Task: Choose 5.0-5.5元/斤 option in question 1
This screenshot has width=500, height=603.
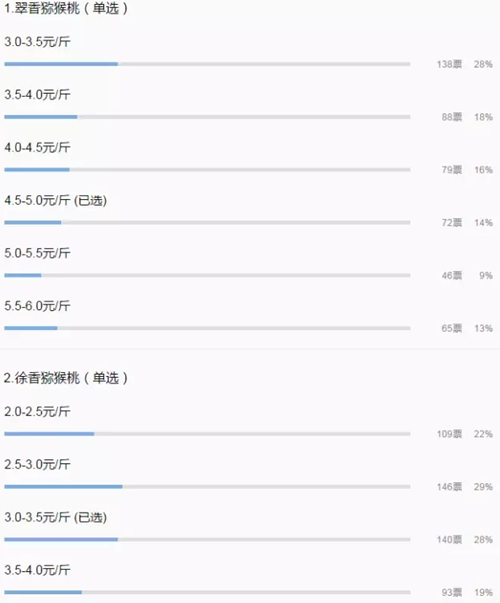Action: point(37,253)
